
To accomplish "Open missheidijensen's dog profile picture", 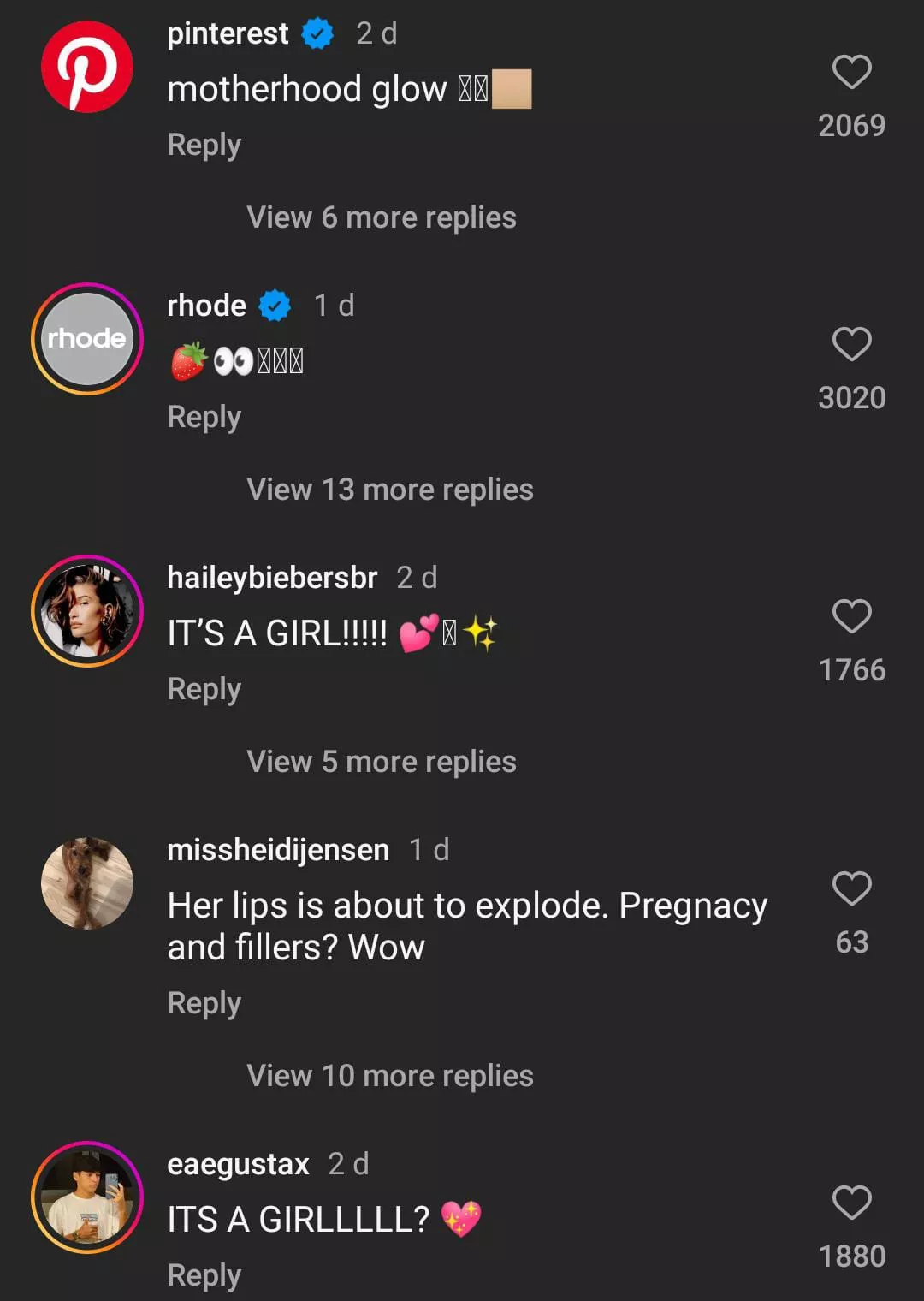I will click(x=87, y=883).
